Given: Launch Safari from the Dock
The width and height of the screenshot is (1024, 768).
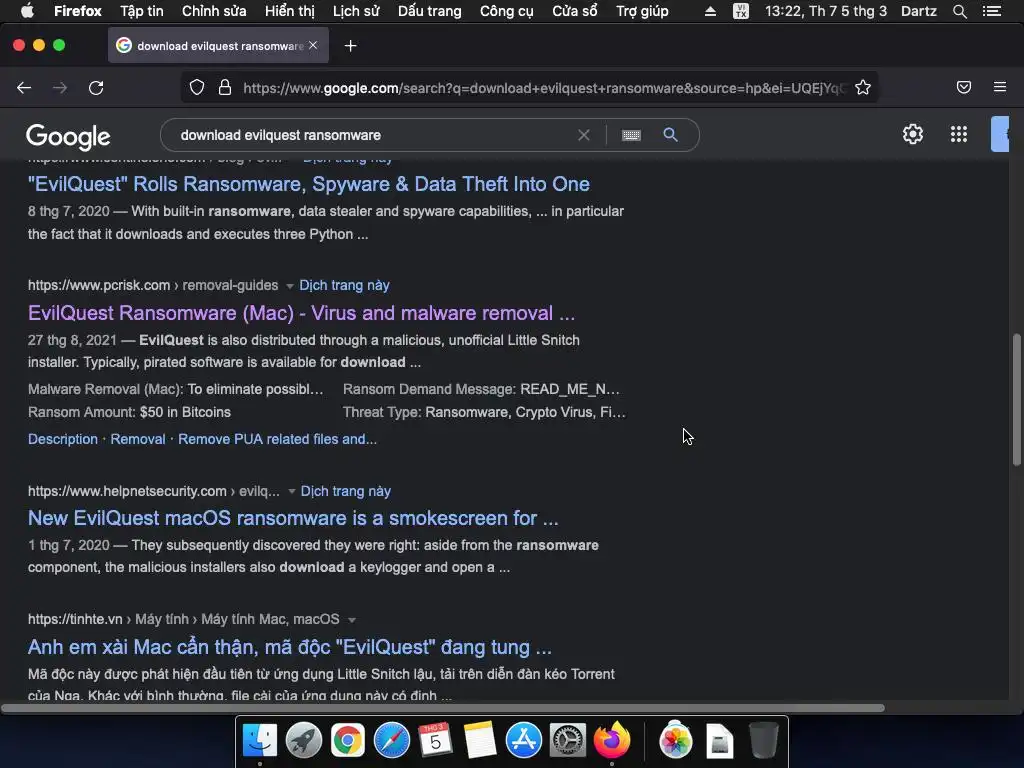Looking at the screenshot, I should pyautogui.click(x=392, y=741).
